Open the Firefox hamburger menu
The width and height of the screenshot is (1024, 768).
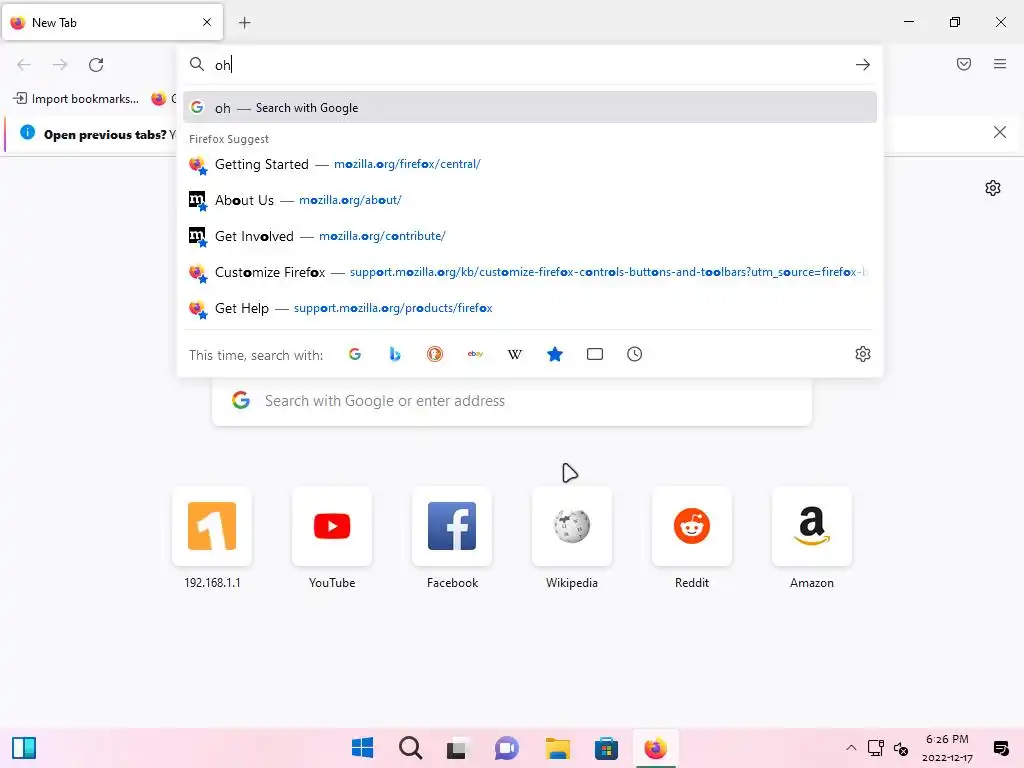(1000, 64)
